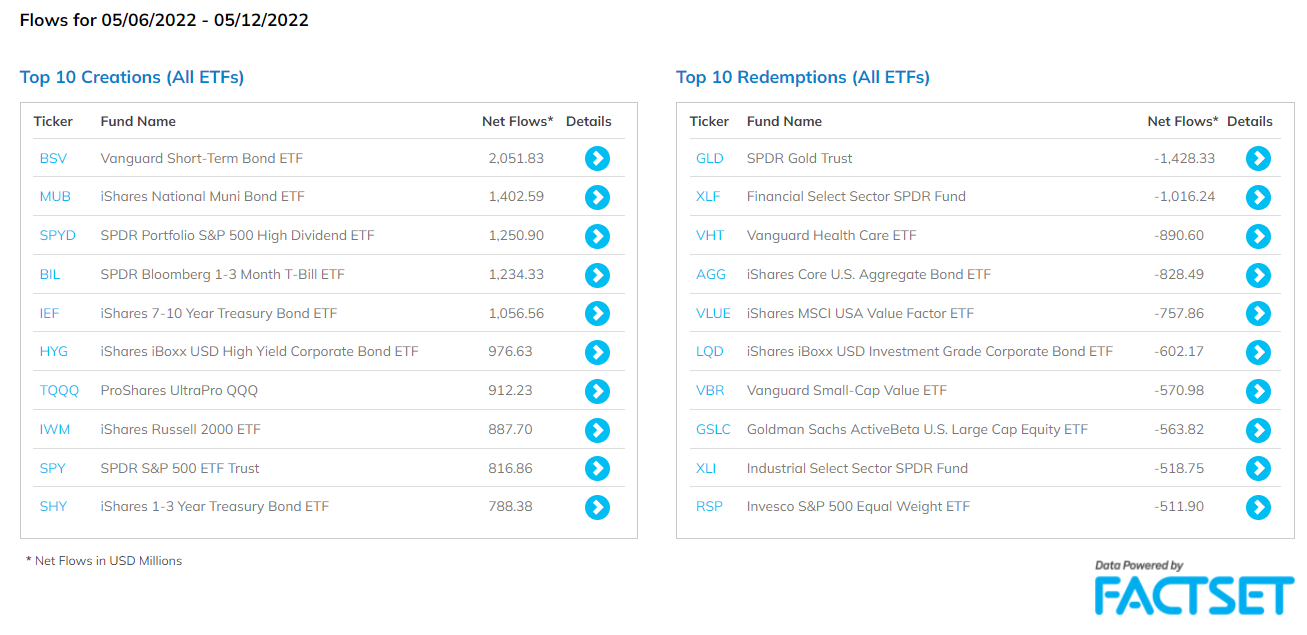Click Net Flows header in Redemptions table
1307x635 pixels.
pyautogui.click(x=1183, y=121)
